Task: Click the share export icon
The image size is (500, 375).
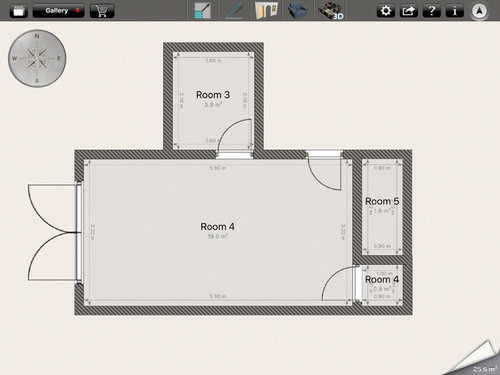Action: (409, 11)
